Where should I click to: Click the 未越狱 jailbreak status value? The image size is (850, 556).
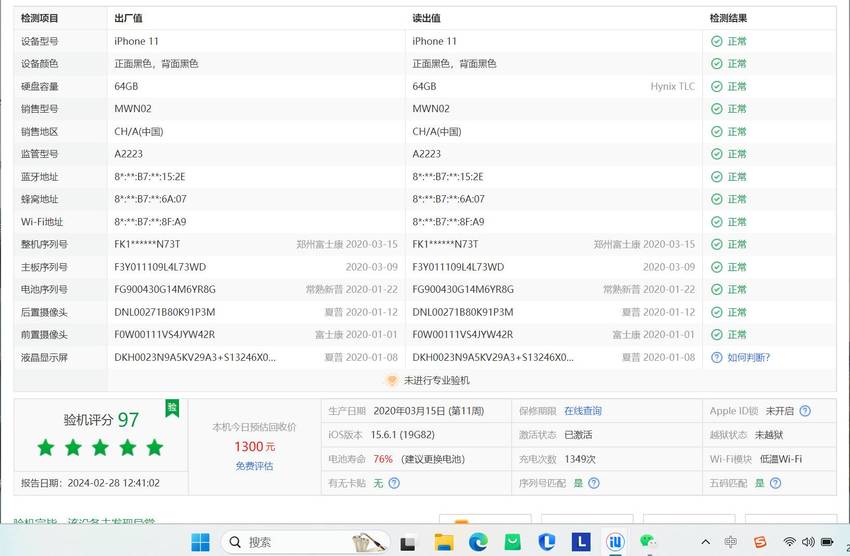click(769, 435)
